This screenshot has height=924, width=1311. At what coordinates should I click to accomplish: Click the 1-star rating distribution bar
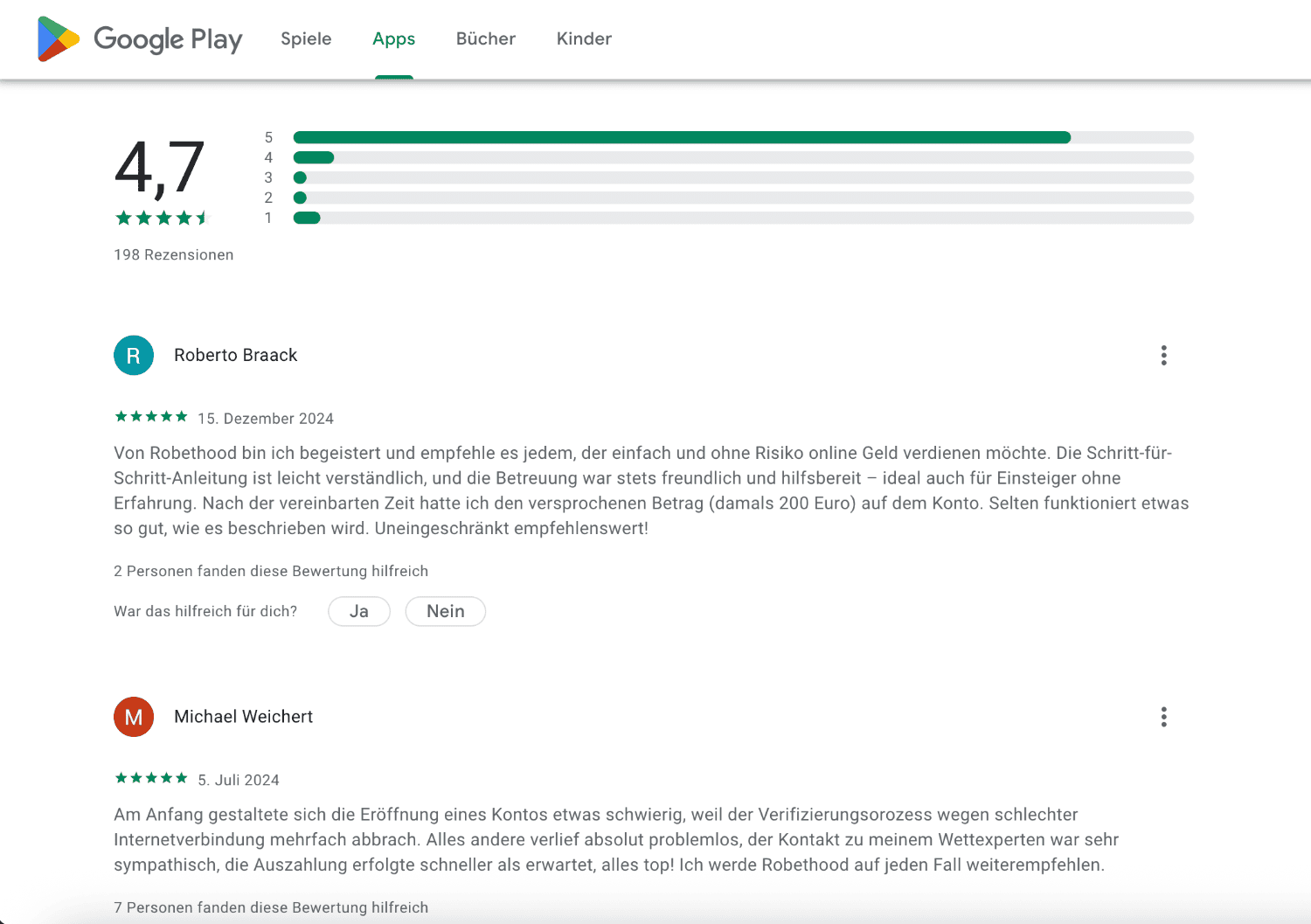[x=744, y=218]
